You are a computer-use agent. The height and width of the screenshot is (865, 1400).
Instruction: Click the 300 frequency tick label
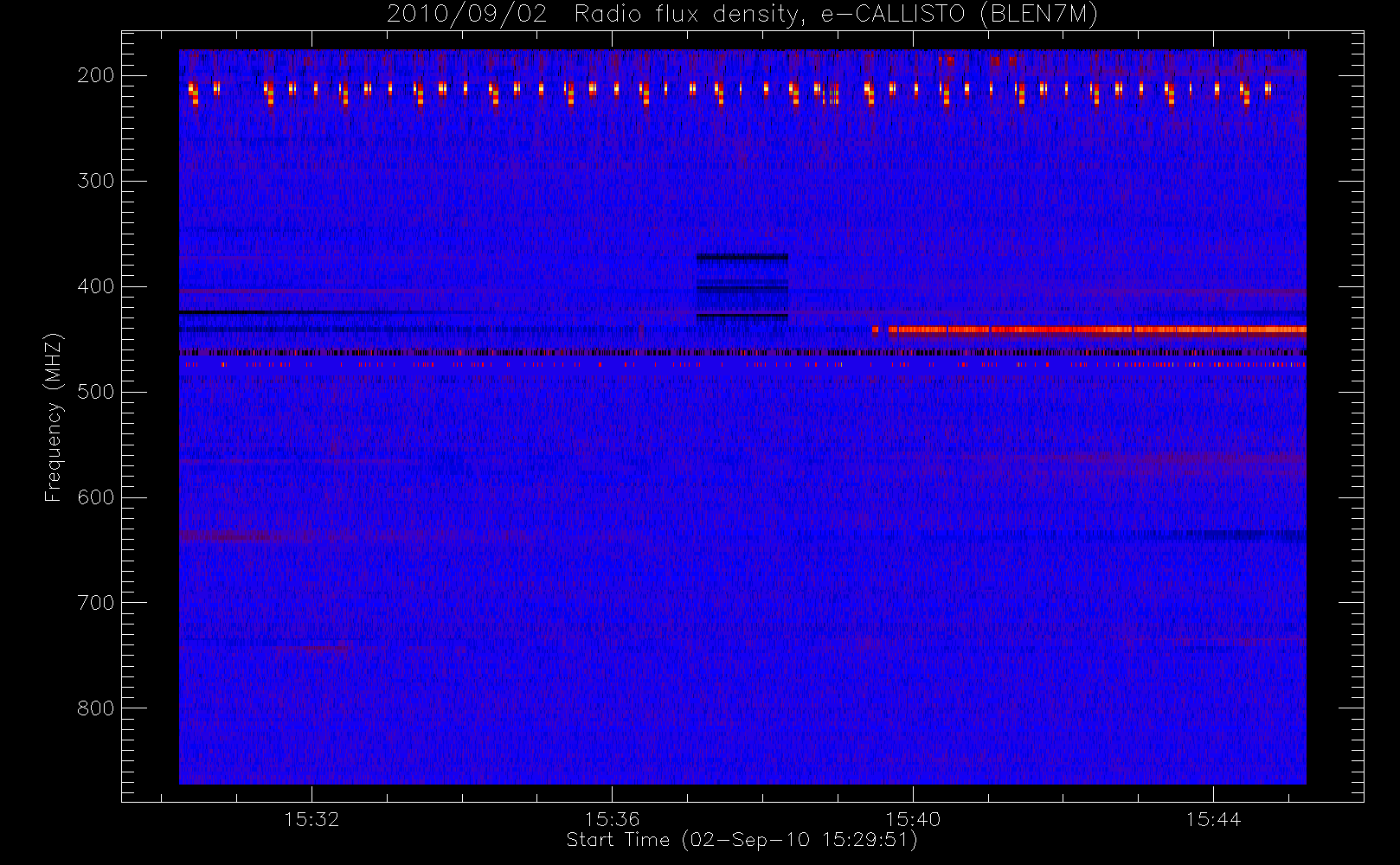pyautogui.click(x=95, y=181)
